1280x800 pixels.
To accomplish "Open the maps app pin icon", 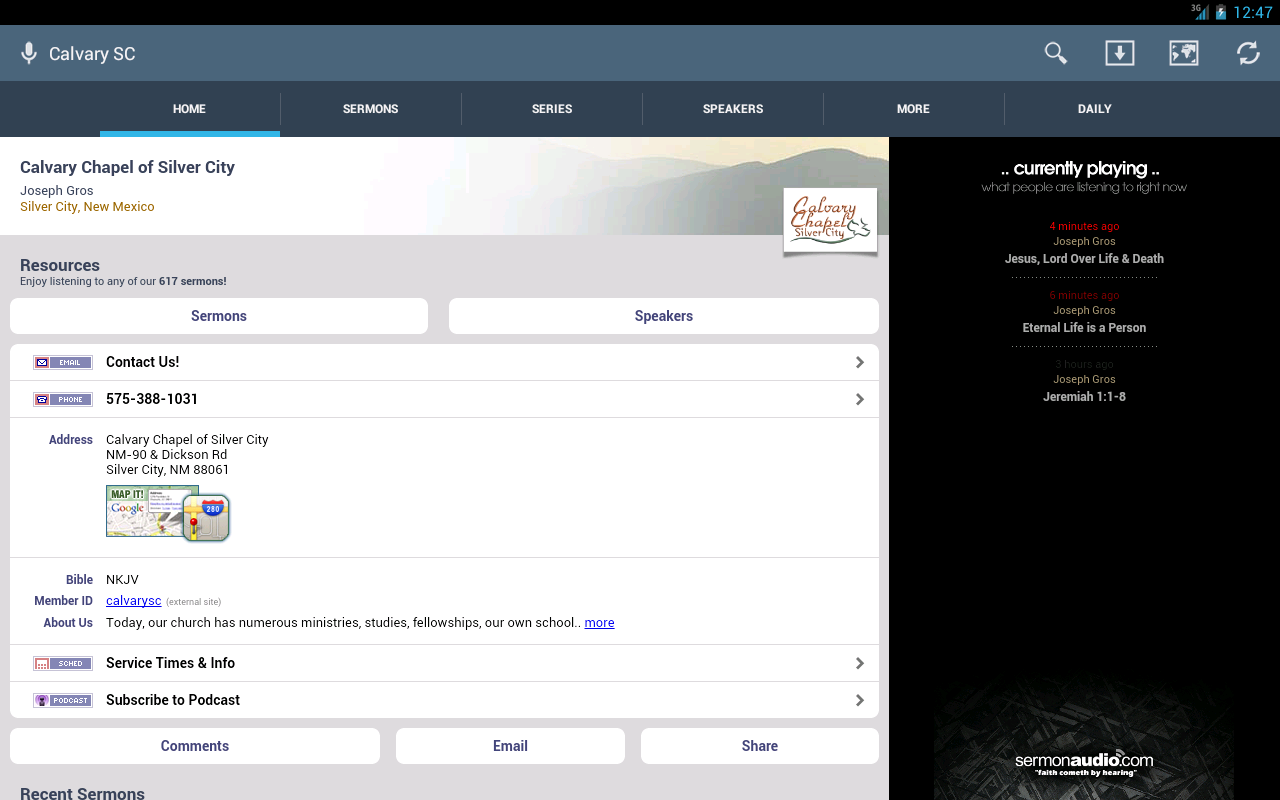I will (x=207, y=518).
